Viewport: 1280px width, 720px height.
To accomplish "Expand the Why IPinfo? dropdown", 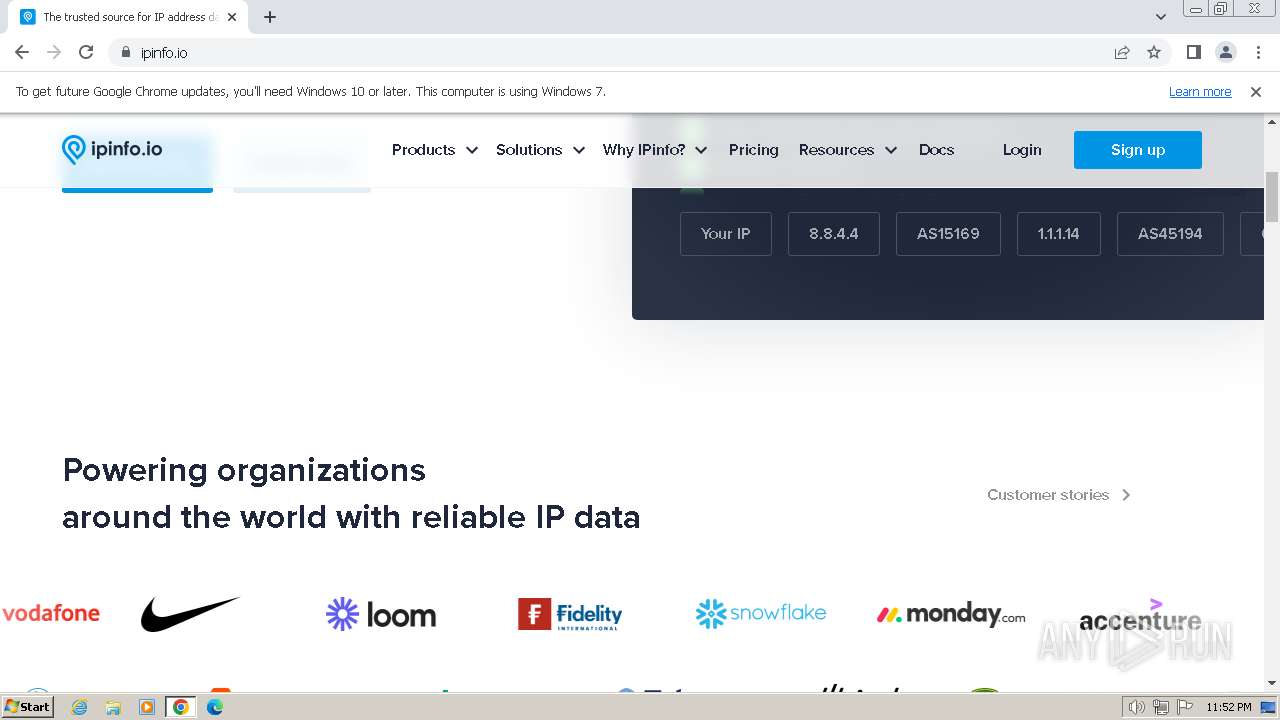I will 655,150.
